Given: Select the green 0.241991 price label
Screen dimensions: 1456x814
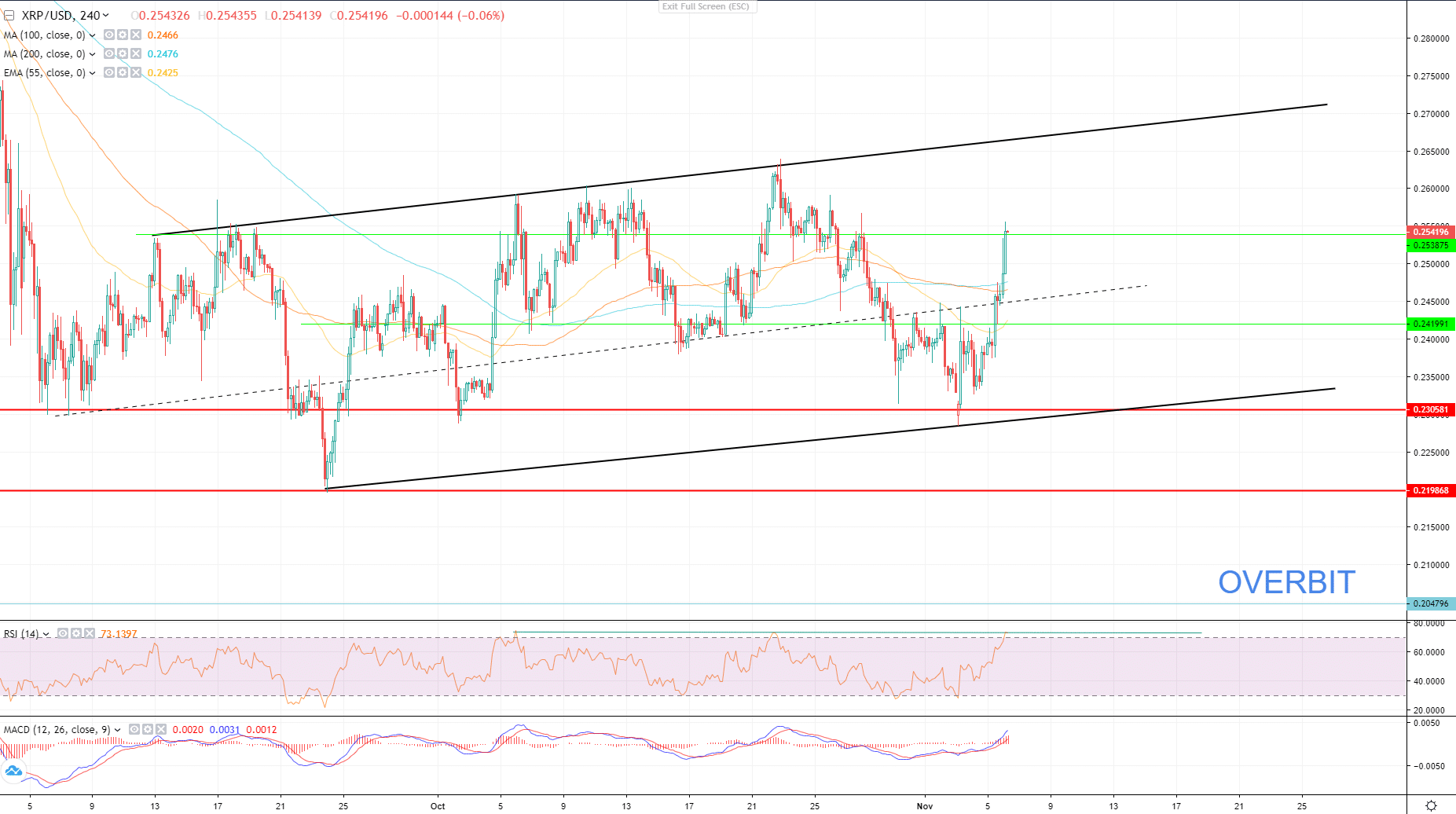Looking at the screenshot, I should [x=1431, y=324].
